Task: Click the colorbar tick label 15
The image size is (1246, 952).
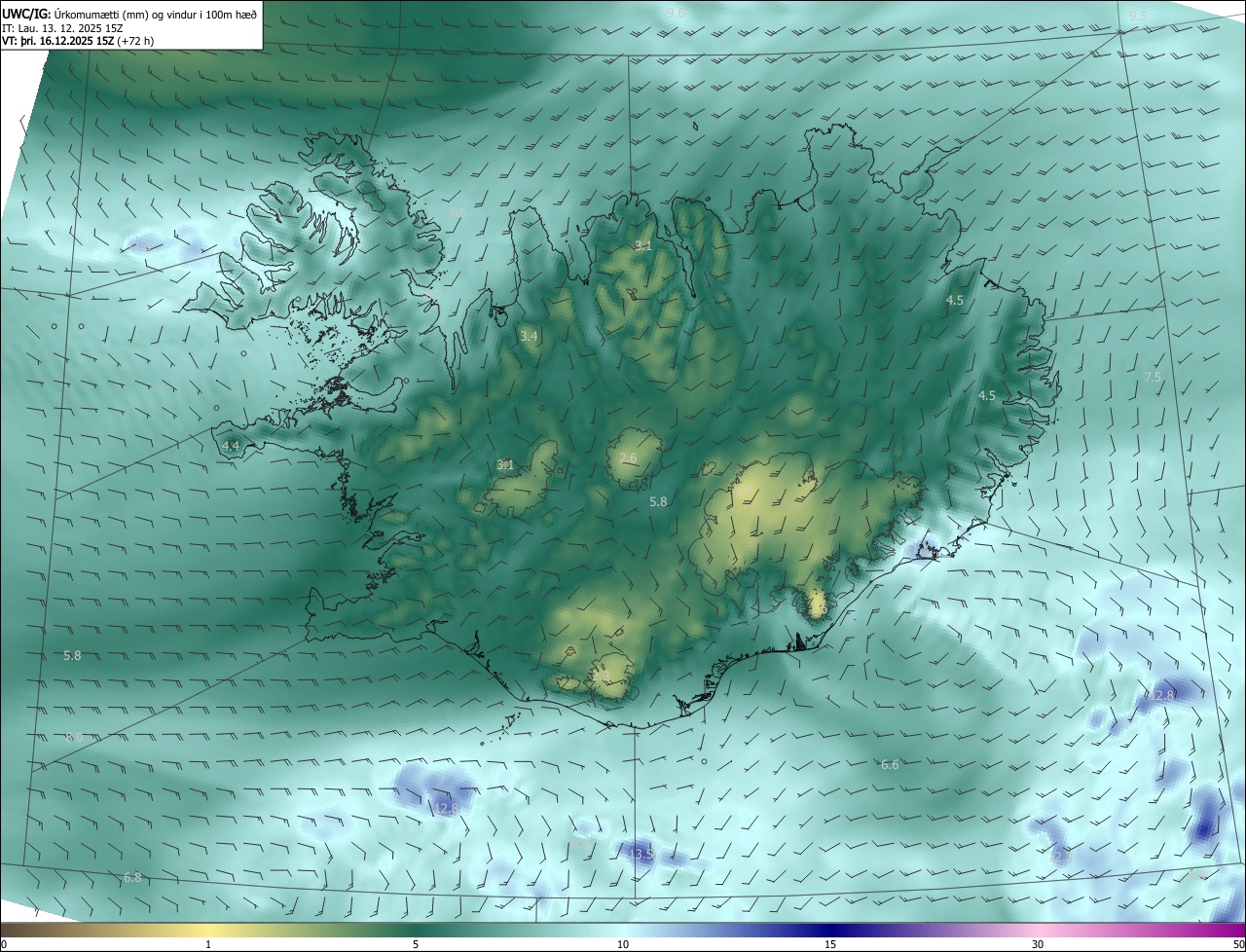Action: point(830,944)
